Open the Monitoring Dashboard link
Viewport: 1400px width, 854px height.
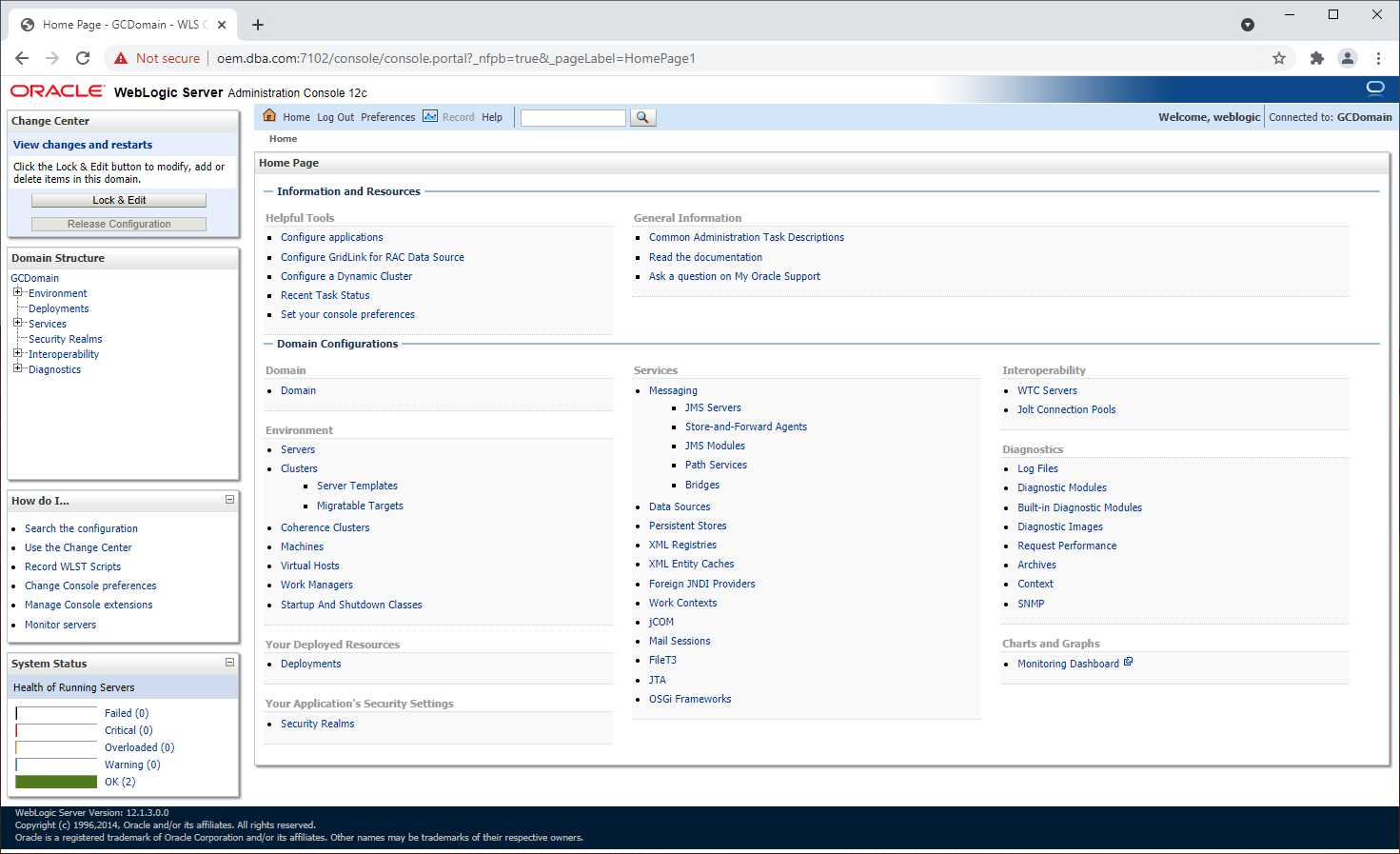point(1068,664)
